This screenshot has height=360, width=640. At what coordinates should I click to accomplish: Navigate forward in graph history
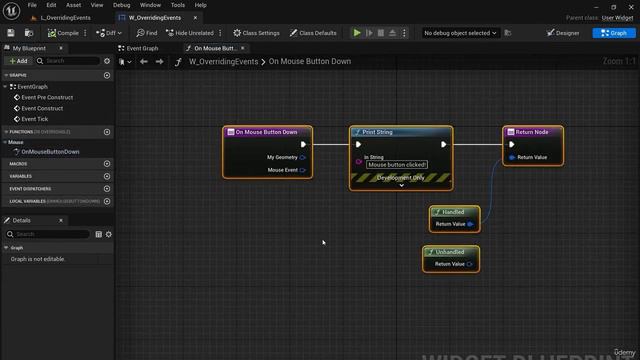click(160, 62)
